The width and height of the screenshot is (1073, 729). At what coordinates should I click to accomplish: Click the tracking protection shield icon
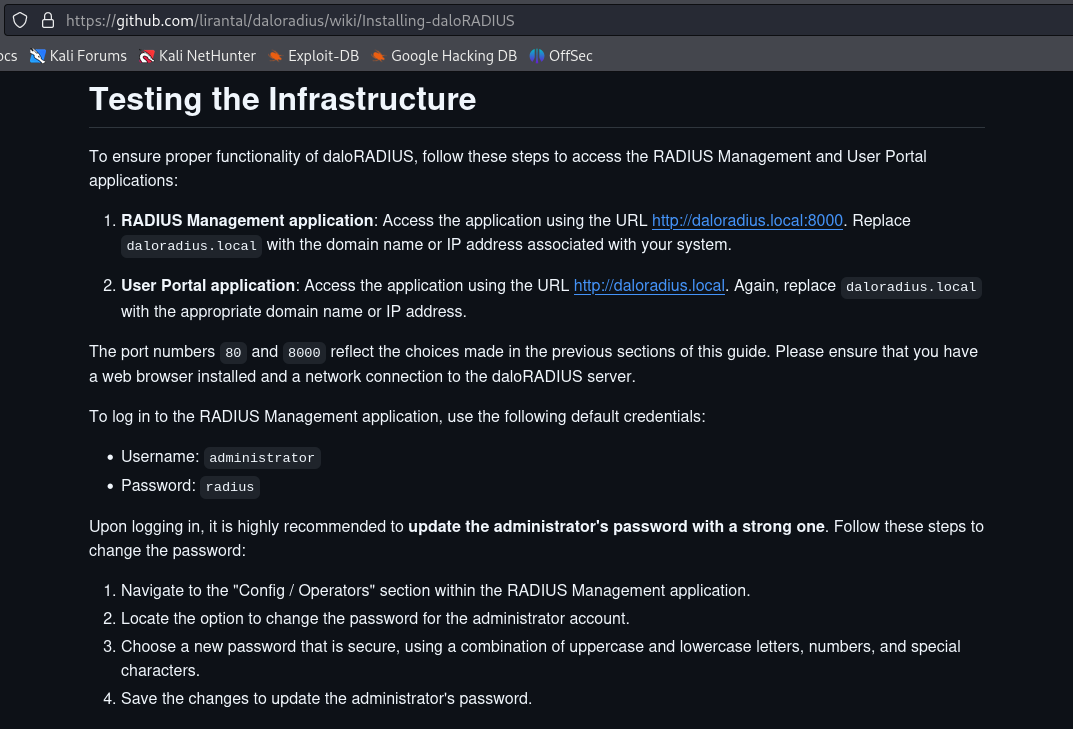20,20
